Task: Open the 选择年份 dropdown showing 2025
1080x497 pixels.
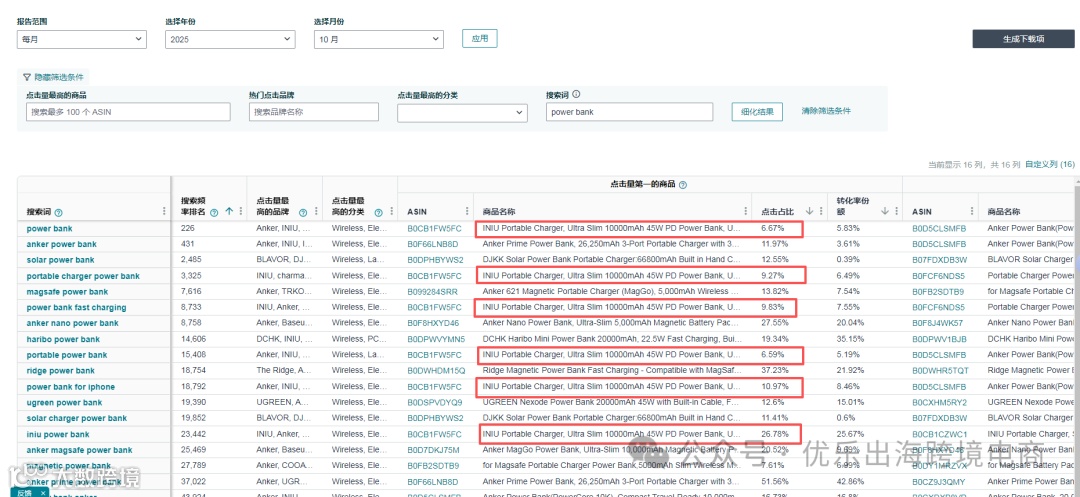Action: (x=230, y=40)
